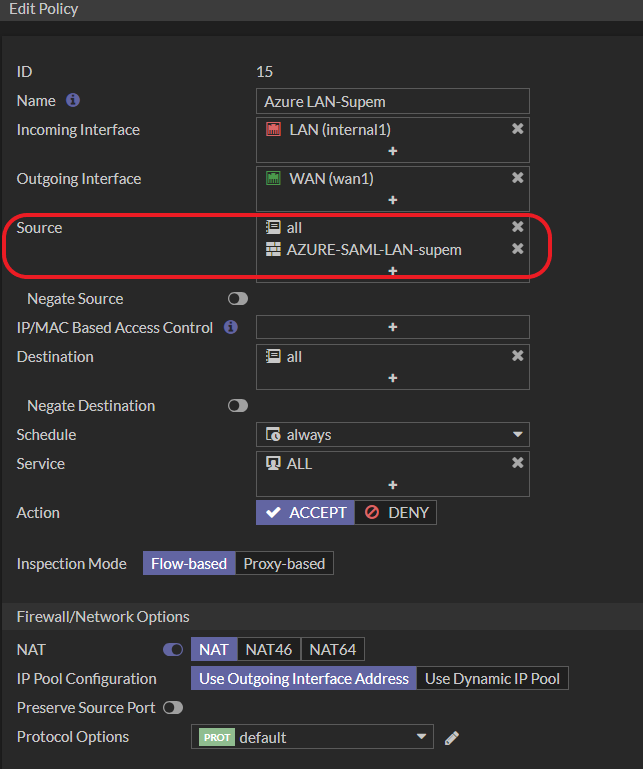Click info icon beside IP/MAC Based Access Control
Screen dimensions: 643x769
coord(231,327)
